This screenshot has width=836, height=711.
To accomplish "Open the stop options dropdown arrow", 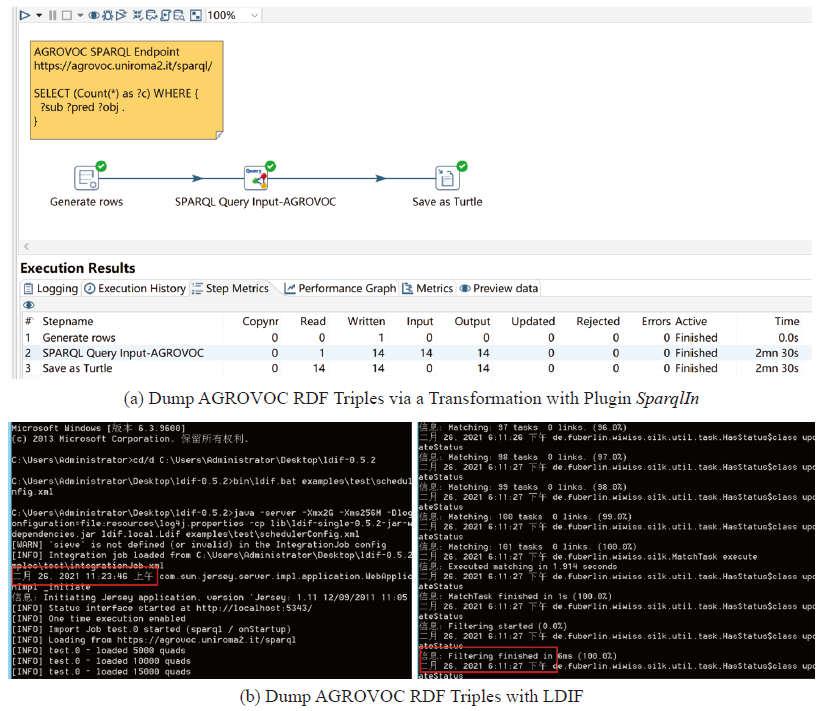I will (x=79, y=15).
